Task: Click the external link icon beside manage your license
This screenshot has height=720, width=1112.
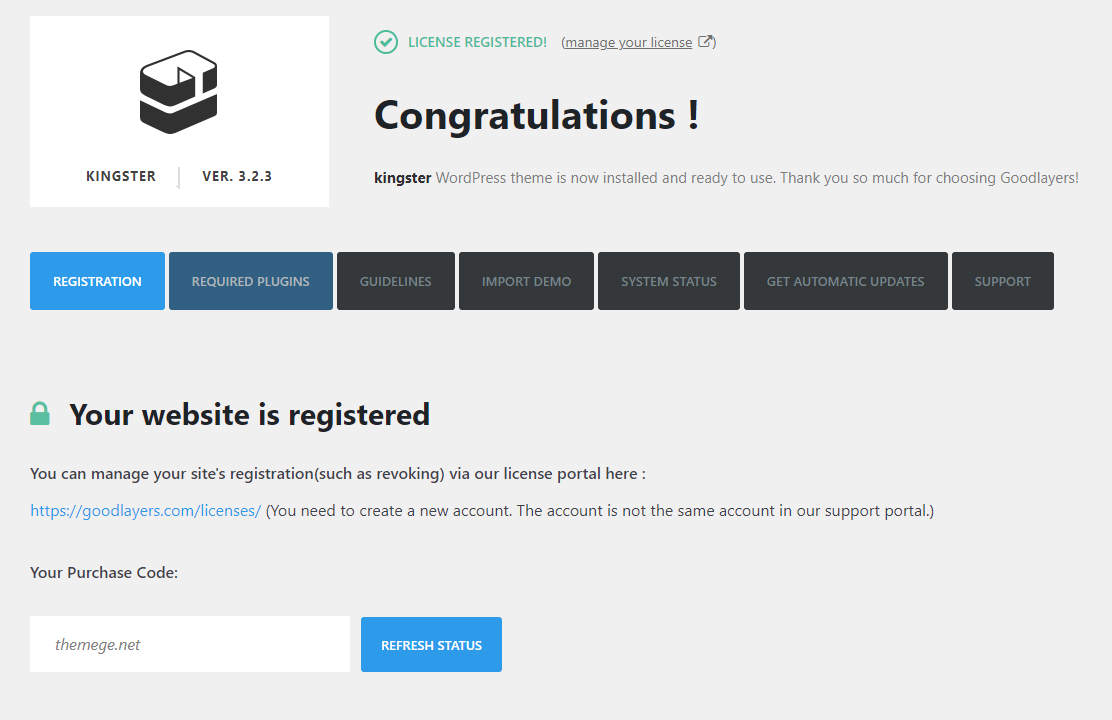Action: click(x=705, y=41)
